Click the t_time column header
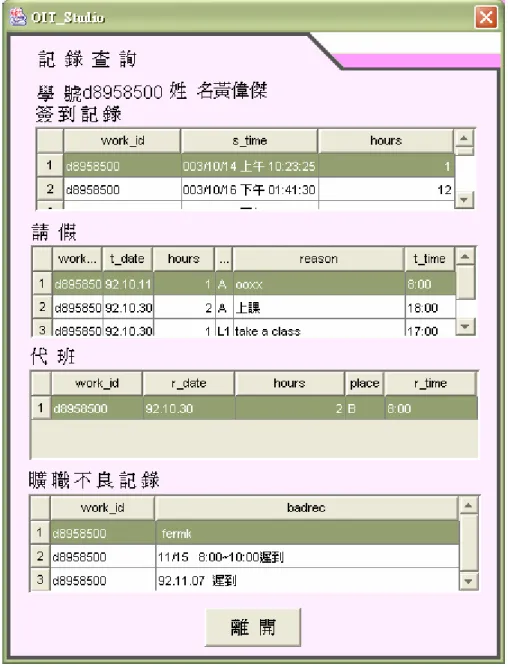This screenshot has width=508, height=667. (429, 259)
